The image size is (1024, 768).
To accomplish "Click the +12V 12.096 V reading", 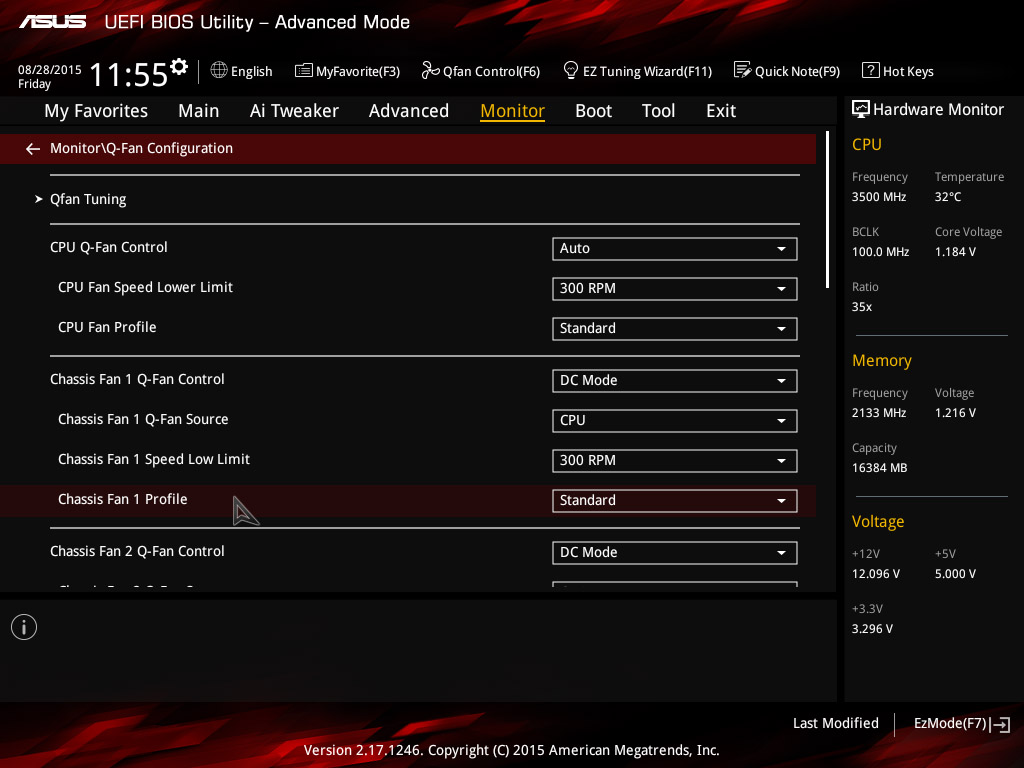I will click(876, 574).
